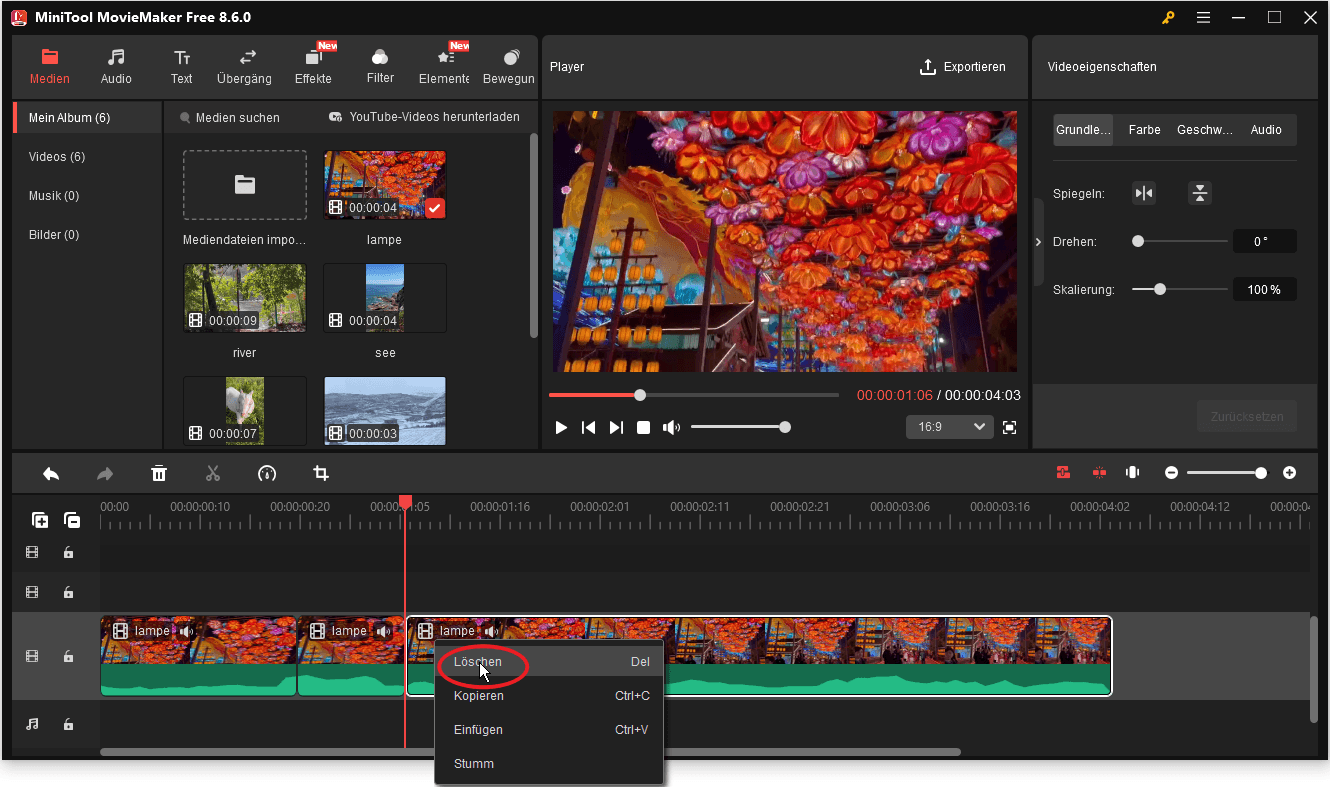Open the 16:9 aspect ratio dropdown

pos(948,426)
